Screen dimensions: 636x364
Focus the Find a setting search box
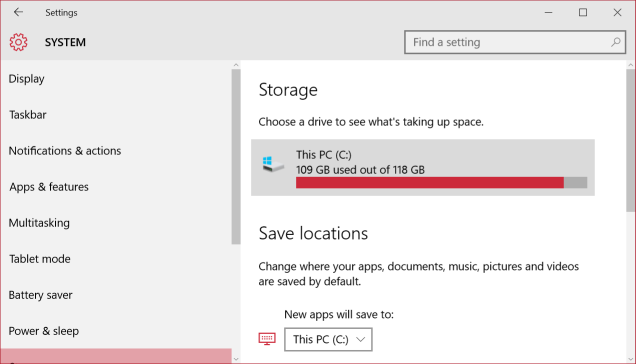click(515, 42)
